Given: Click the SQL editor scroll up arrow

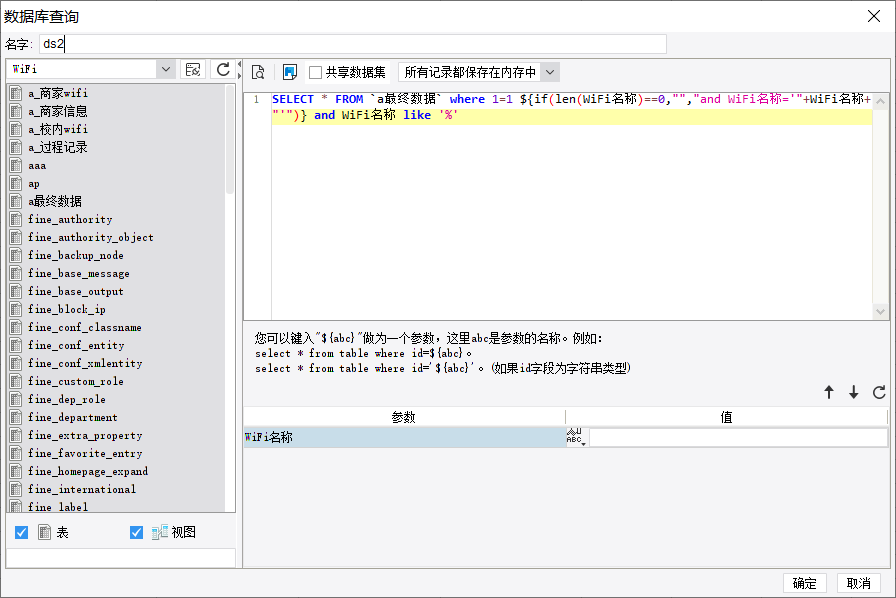Looking at the screenshot, I should coord(880,101).
